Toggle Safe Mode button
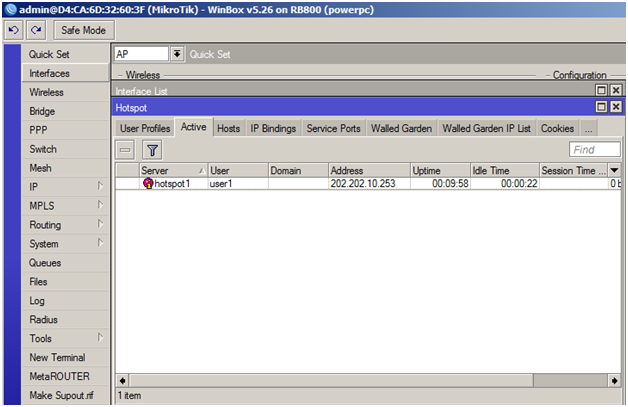This screenshot has width=628, height=407. click(x=84, y=30)
